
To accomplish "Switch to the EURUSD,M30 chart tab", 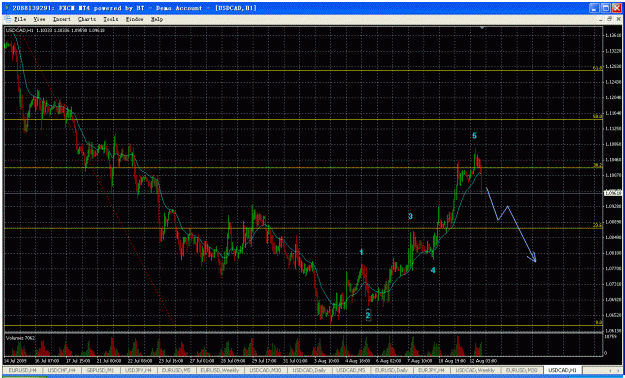I will click(521, 370).
